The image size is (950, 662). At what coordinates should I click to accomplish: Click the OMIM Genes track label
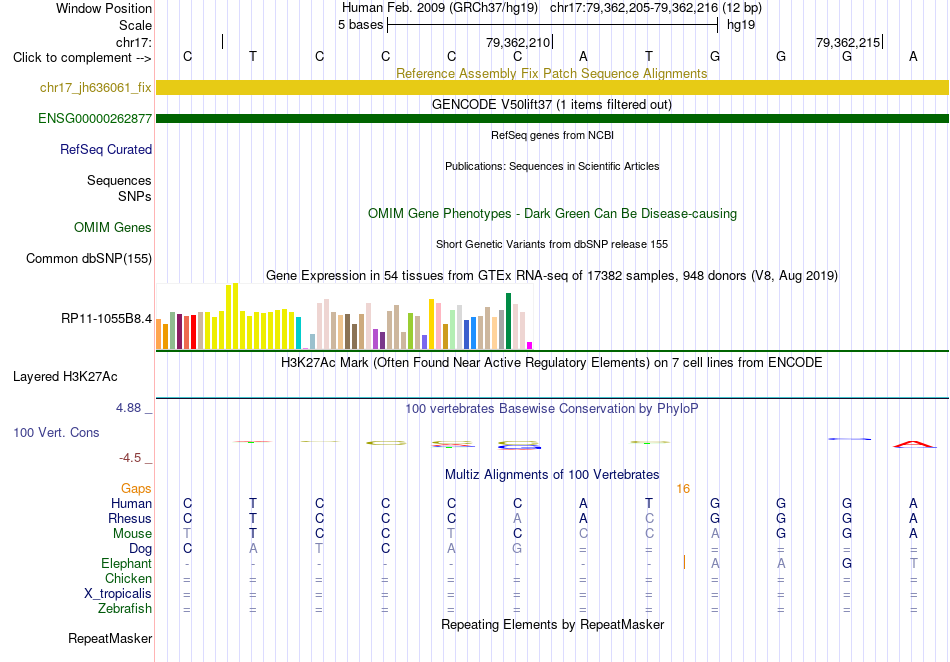[113, 228]
